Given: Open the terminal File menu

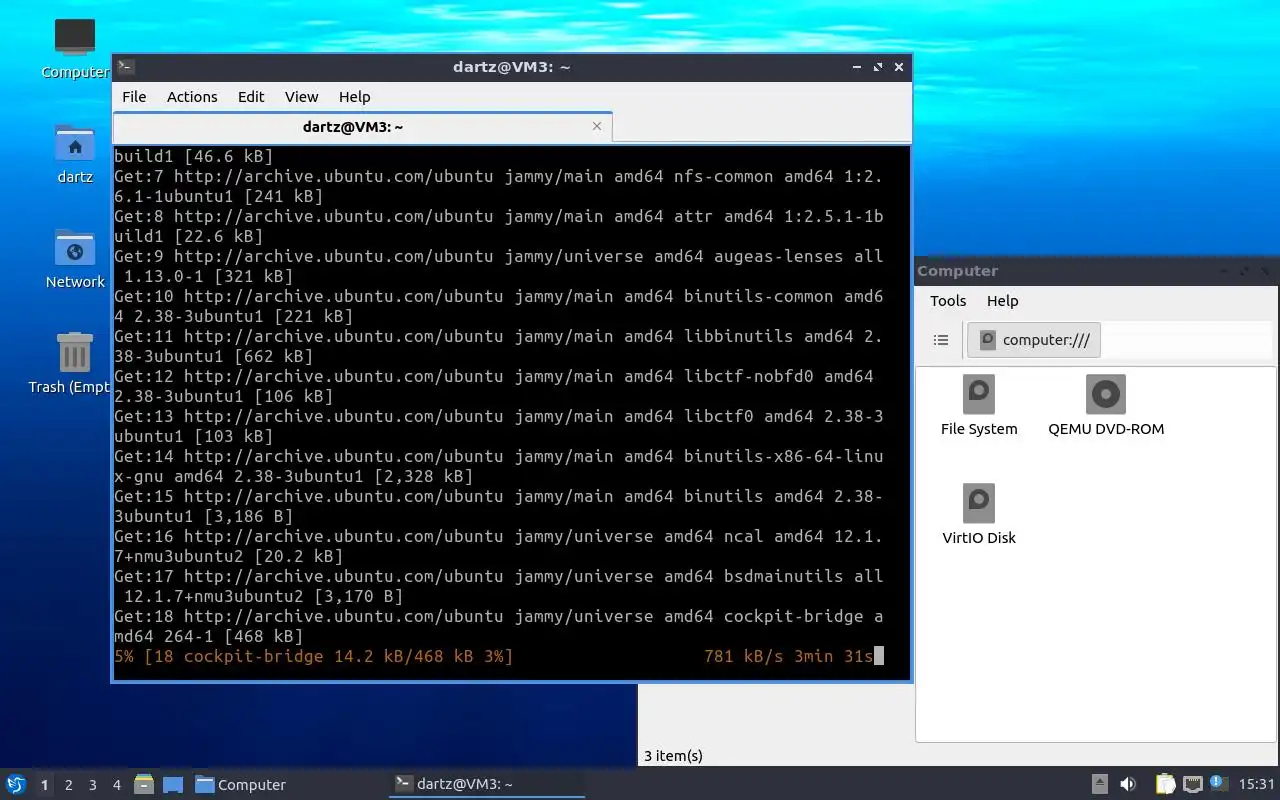Looking at the screenshot, I should tap(134, 97).
